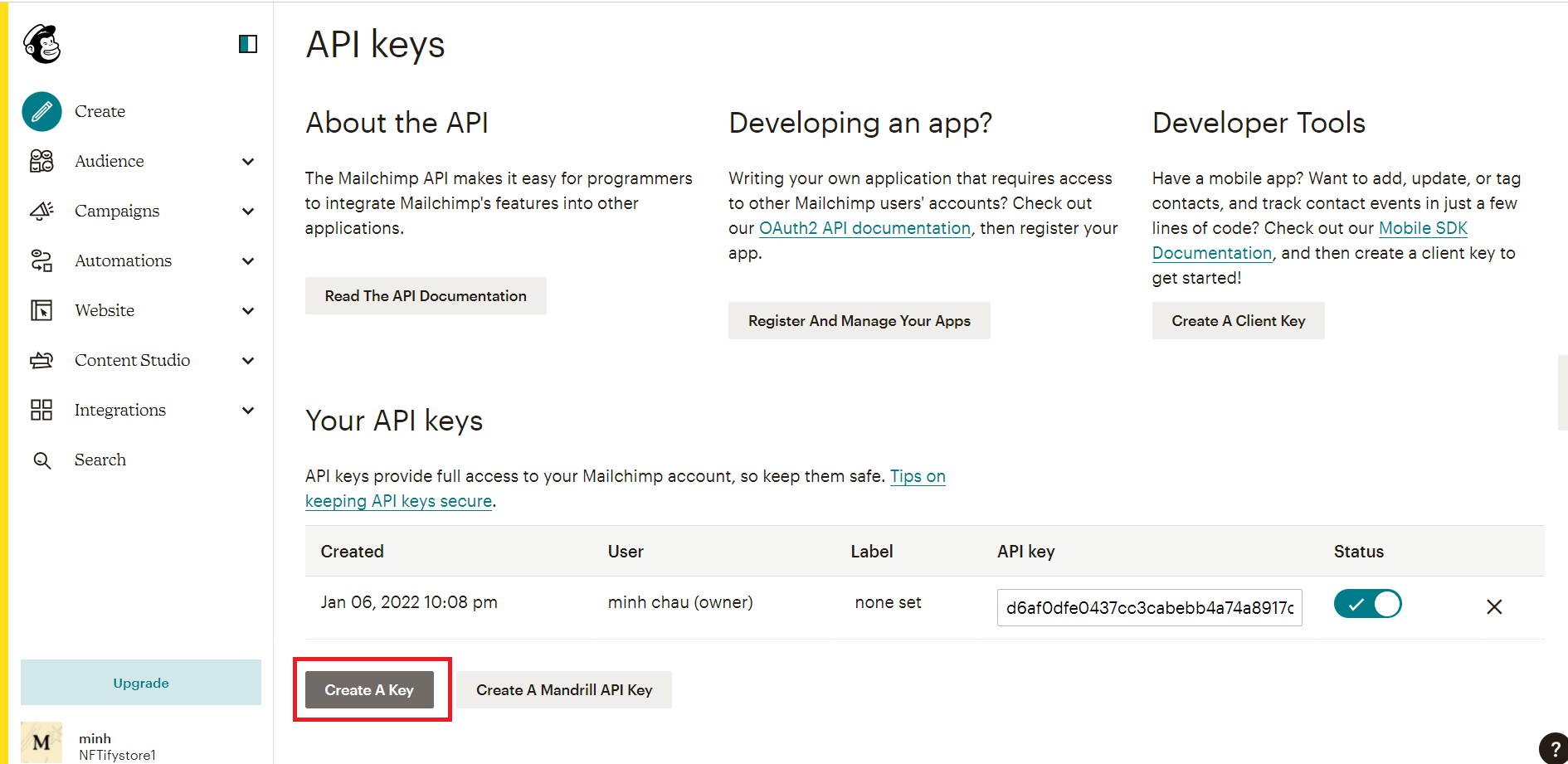Image resolution: width=1568 pixels, height=764 pixels.
Task: Open the Tips on keeping API keys link
Action: pos(918,476)
